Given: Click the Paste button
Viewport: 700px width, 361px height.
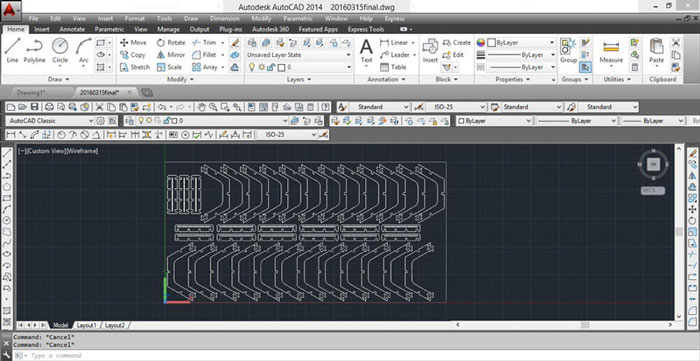Looking at the screenshot, I should pyautogui.click(x=656, y=51).
